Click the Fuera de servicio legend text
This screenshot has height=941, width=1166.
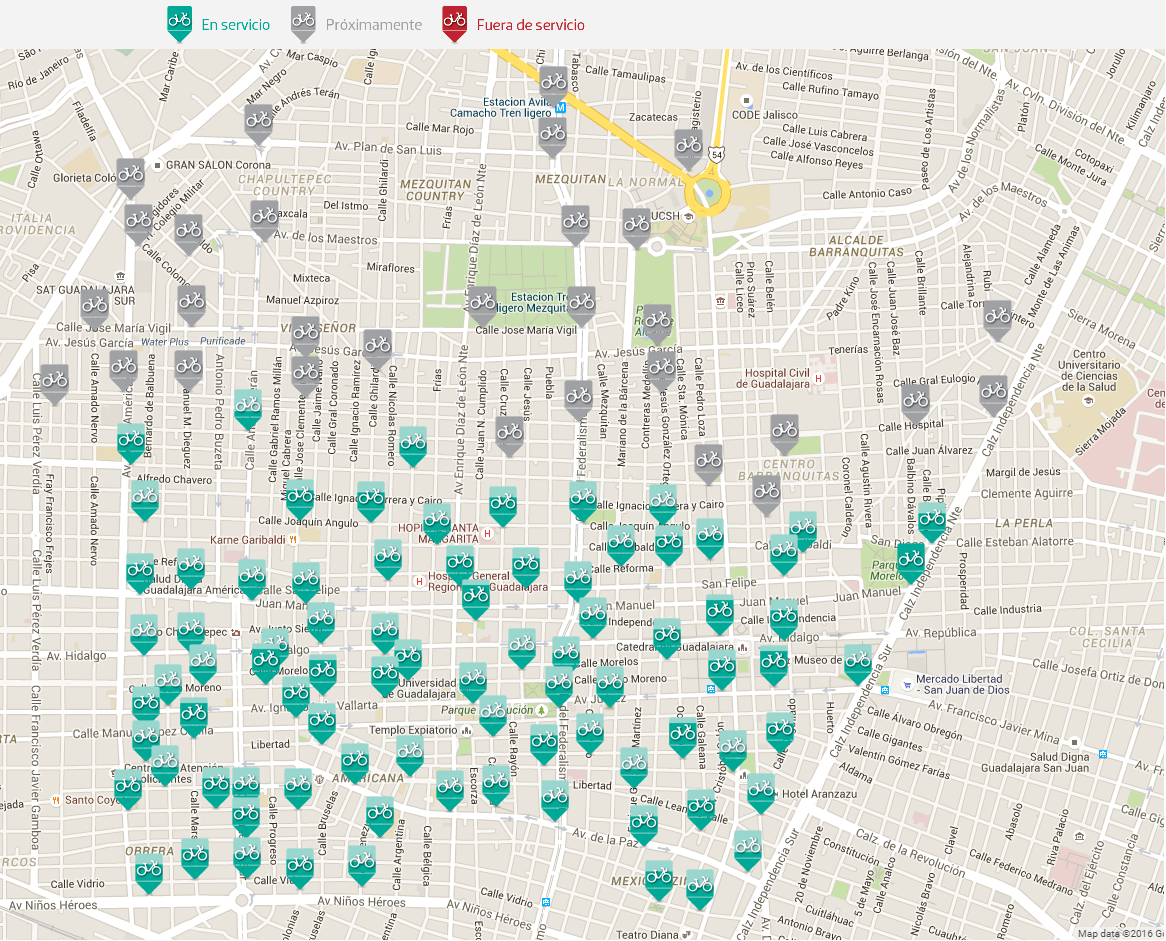tap(530, 25)
